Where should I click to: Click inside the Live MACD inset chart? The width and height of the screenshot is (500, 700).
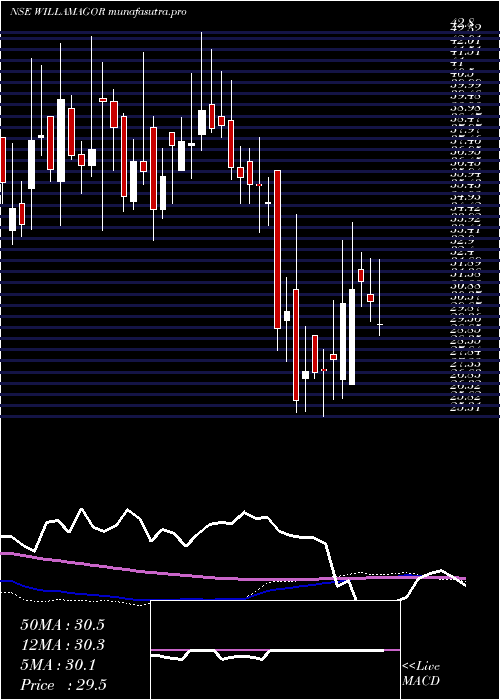(275, 650)
